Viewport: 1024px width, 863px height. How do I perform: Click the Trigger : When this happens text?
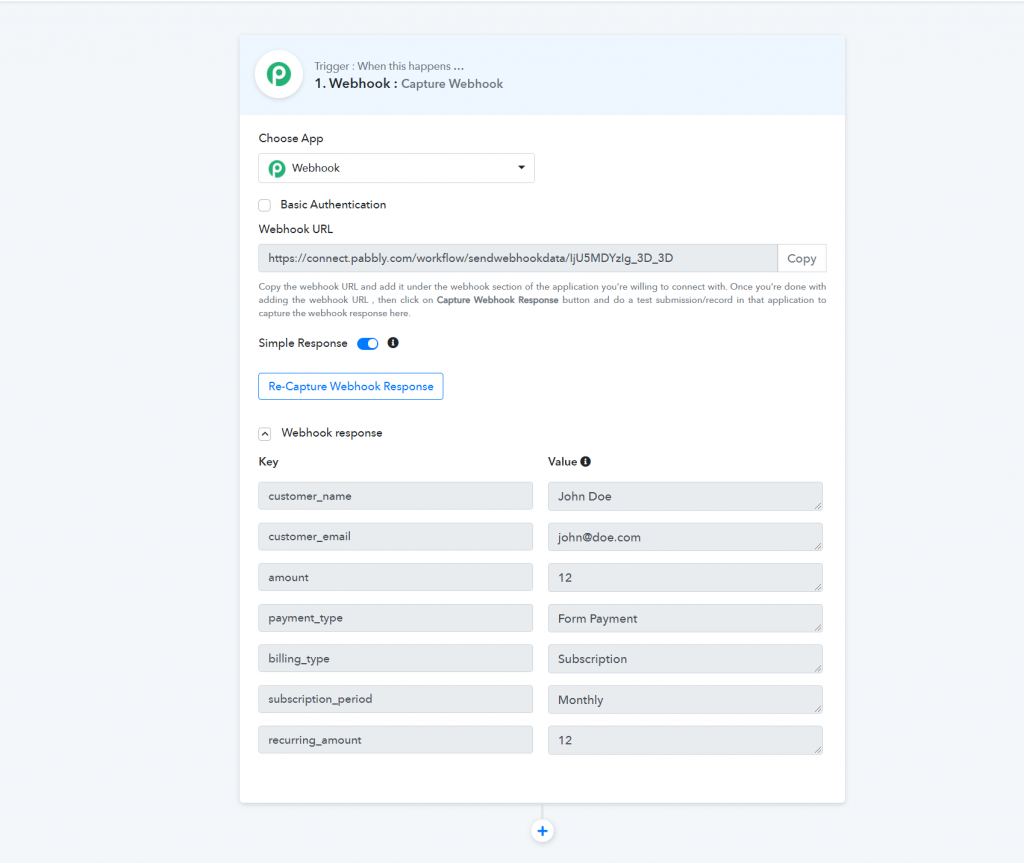[389, 66]
